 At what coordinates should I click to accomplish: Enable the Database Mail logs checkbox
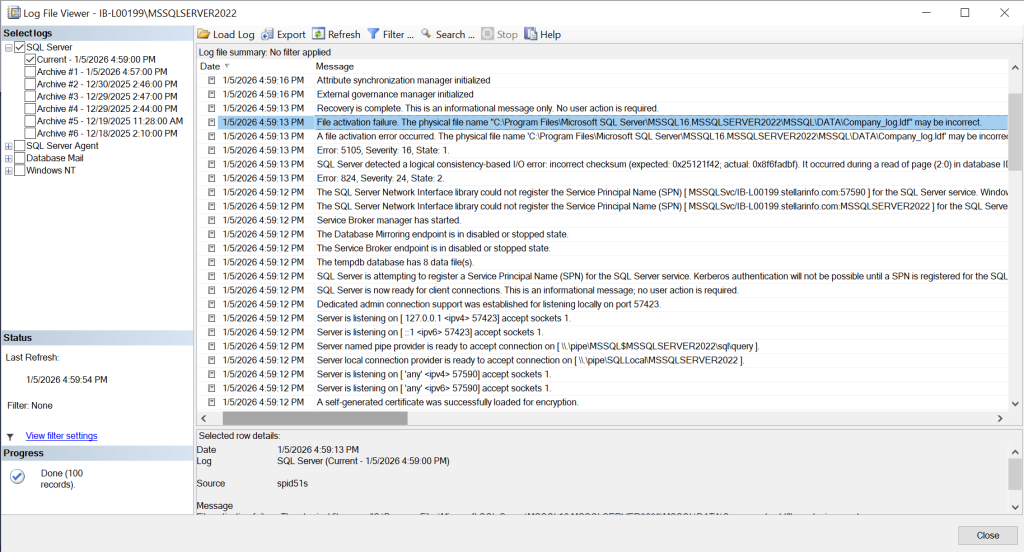20,158
